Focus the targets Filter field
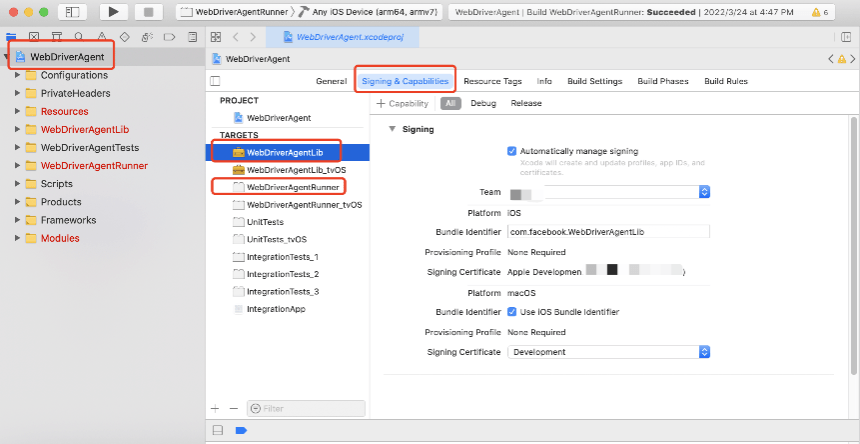The height and width of the screenshot is (444, 860). 306,408
